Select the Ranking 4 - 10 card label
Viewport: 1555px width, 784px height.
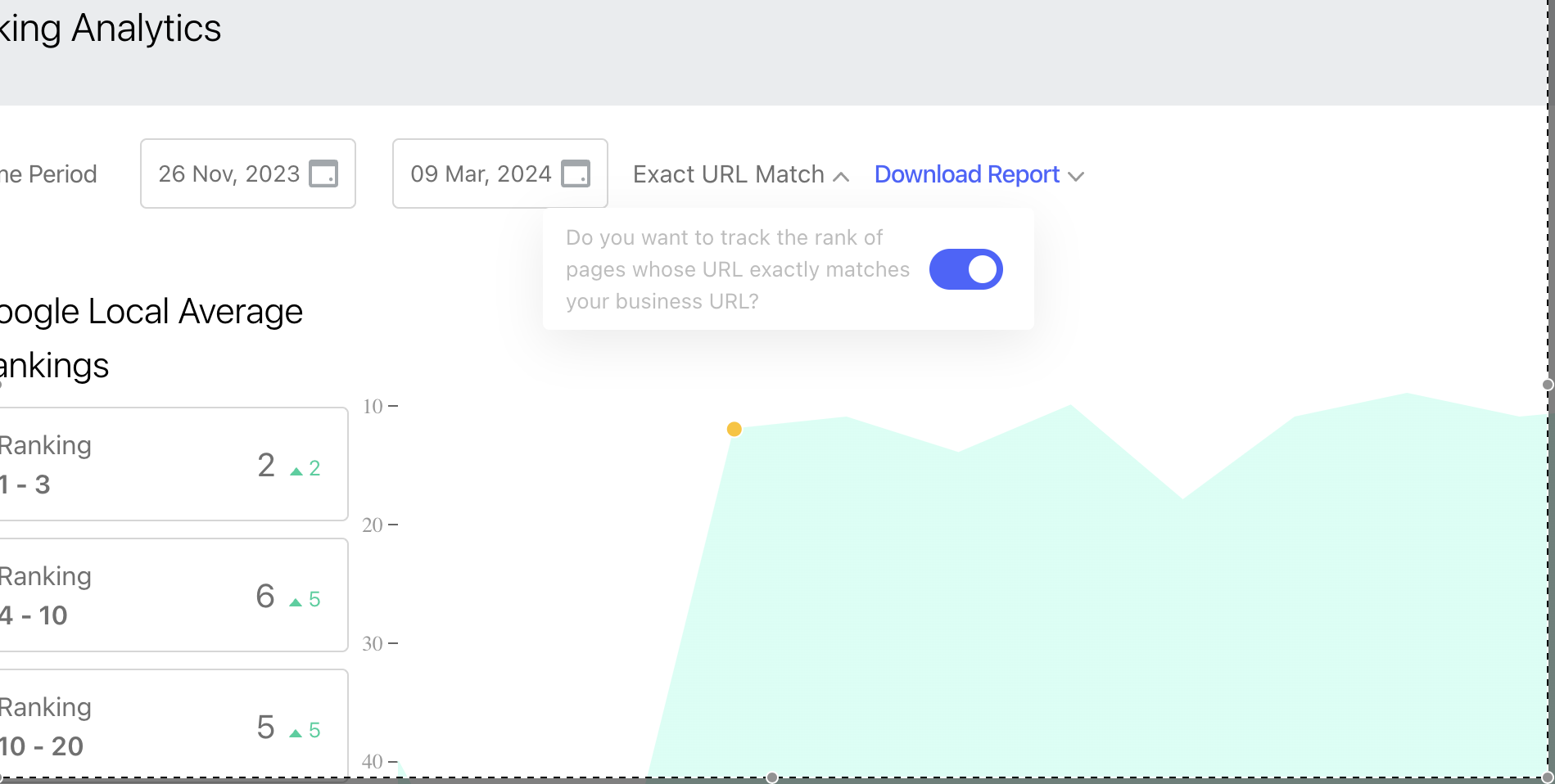point(45,595)
